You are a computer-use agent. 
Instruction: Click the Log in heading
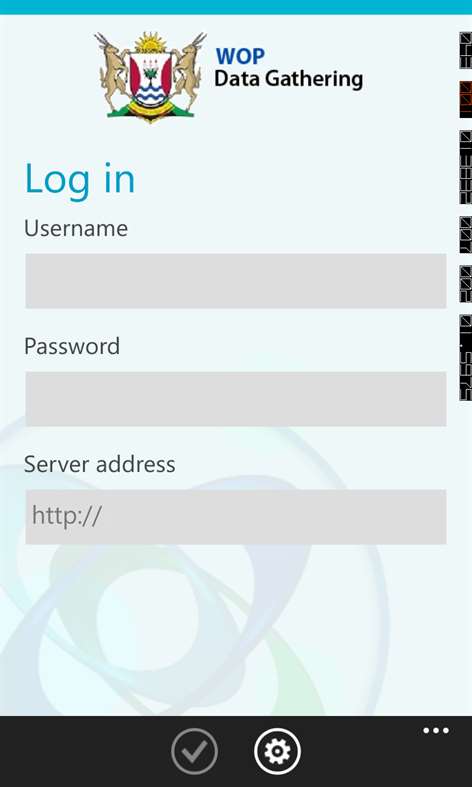[80, 179]
